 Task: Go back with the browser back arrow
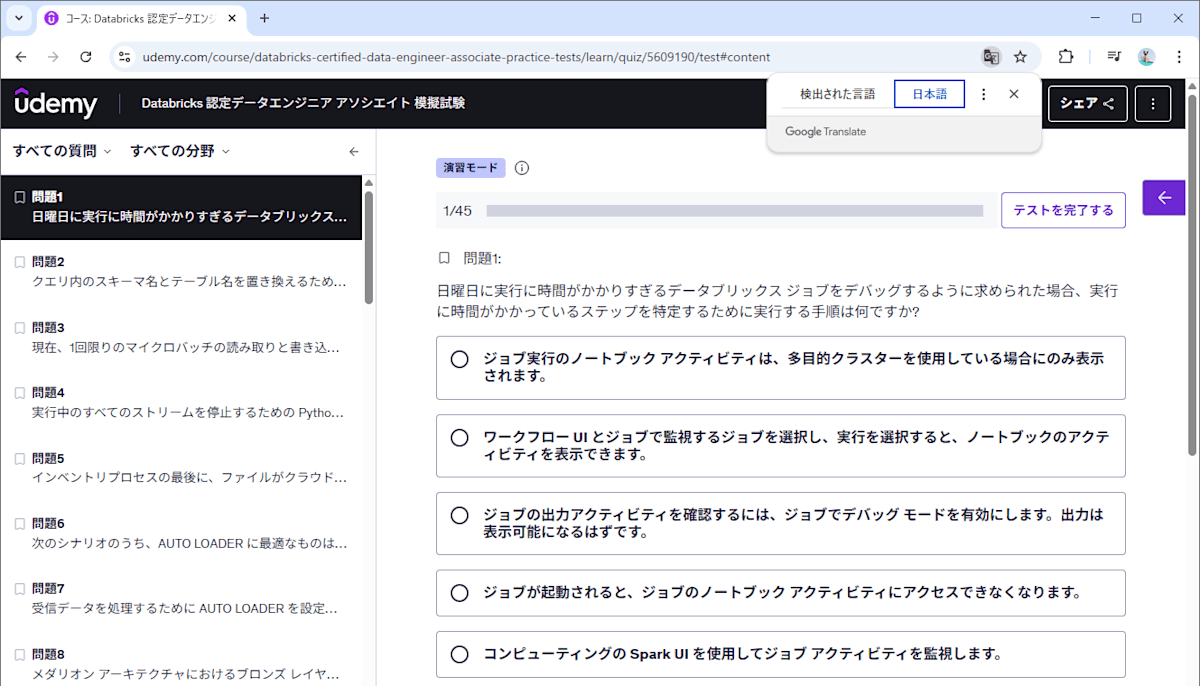point(21,57)
